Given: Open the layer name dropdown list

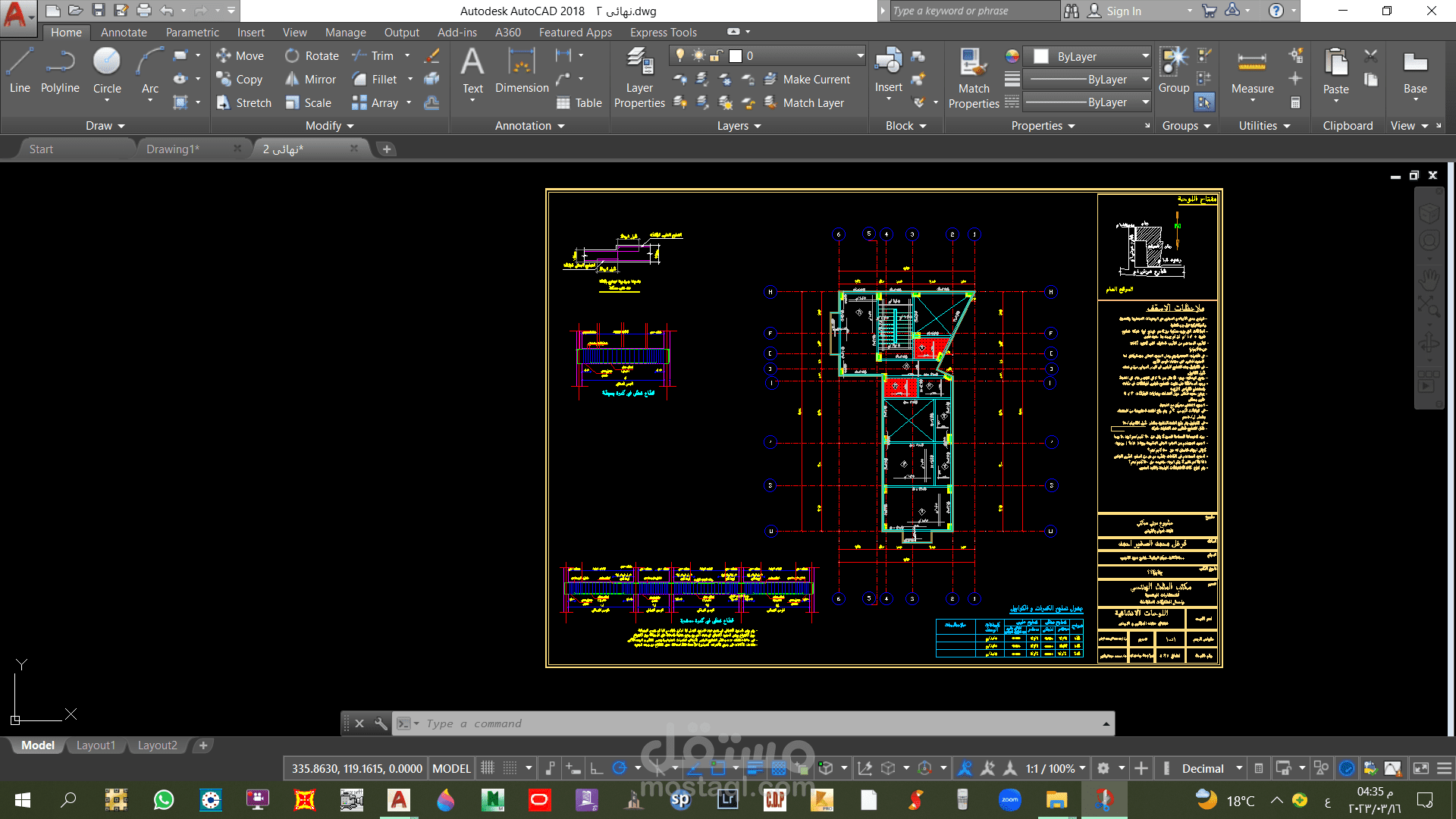Looking at the screenshot, I should pyautogui.click(x=860, y=55).
